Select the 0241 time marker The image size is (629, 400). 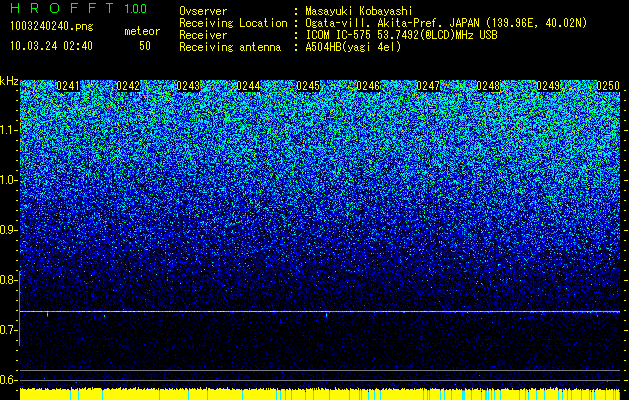coord(68,86)
